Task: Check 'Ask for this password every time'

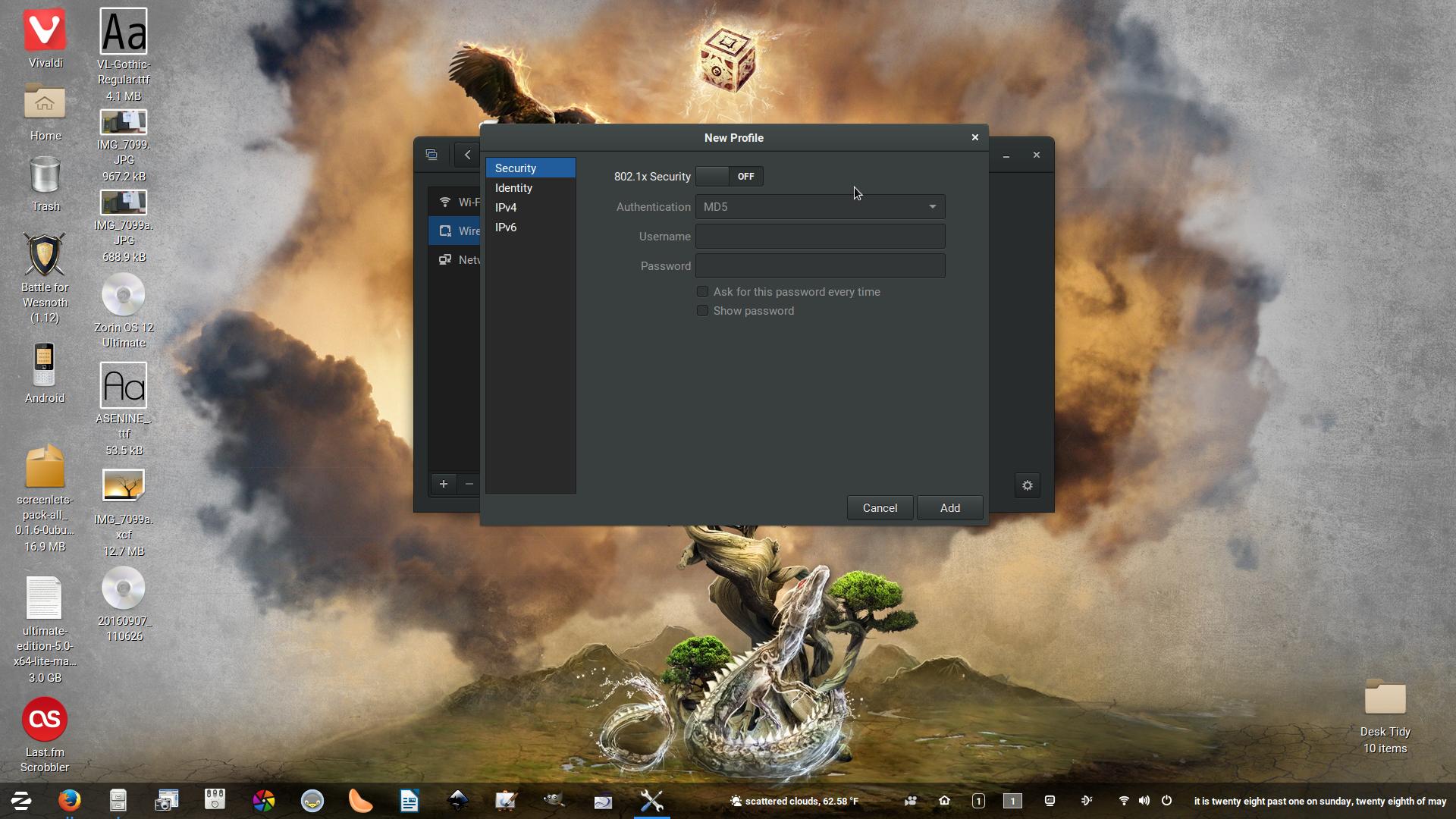Action: coord(702,292)
